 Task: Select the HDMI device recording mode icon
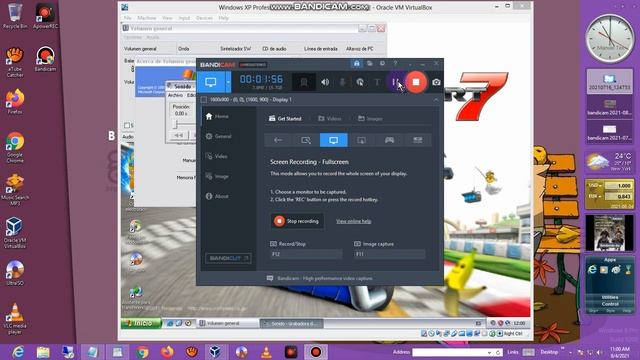(417, 140)
